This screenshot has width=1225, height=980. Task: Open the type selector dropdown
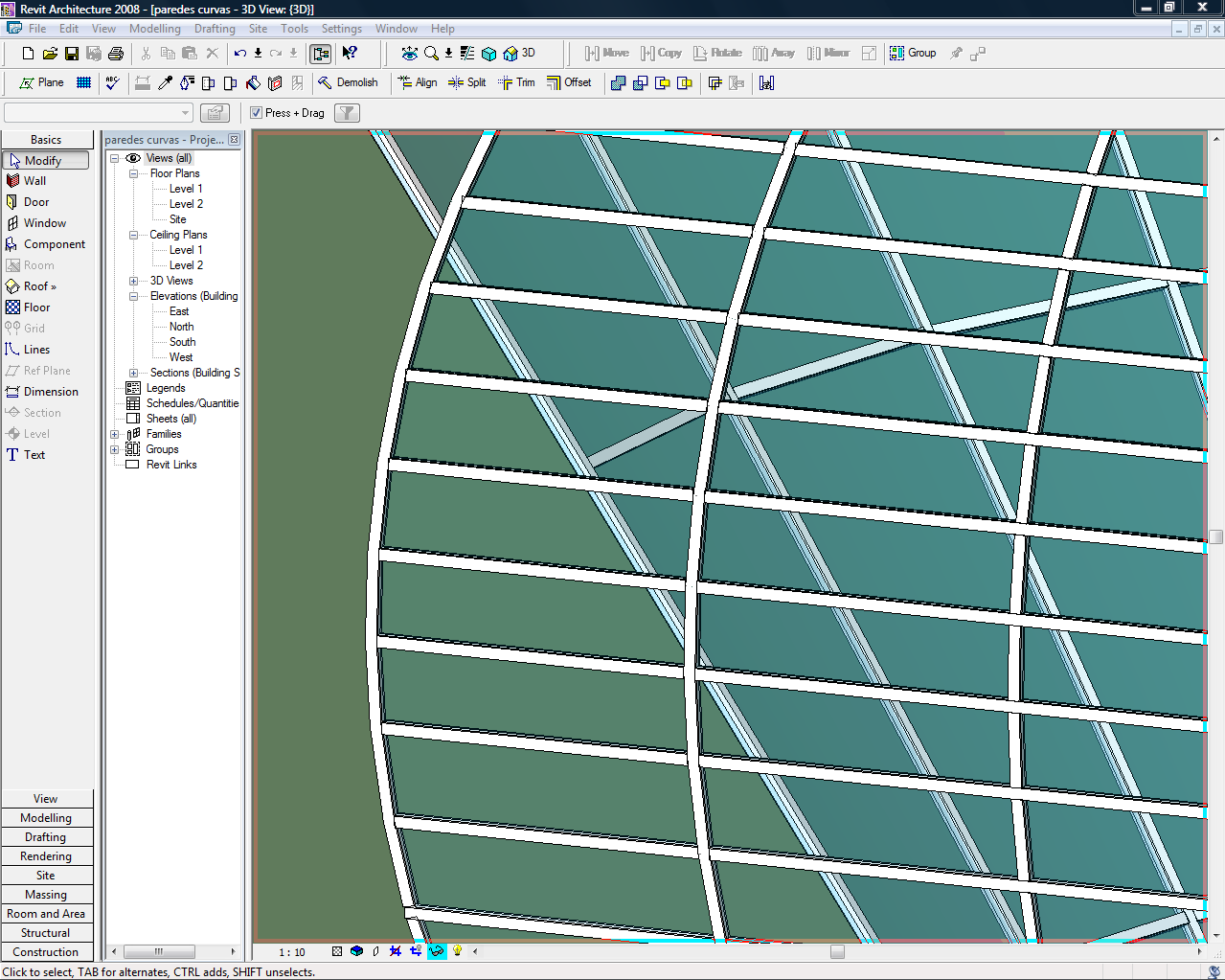click(186, 113)
